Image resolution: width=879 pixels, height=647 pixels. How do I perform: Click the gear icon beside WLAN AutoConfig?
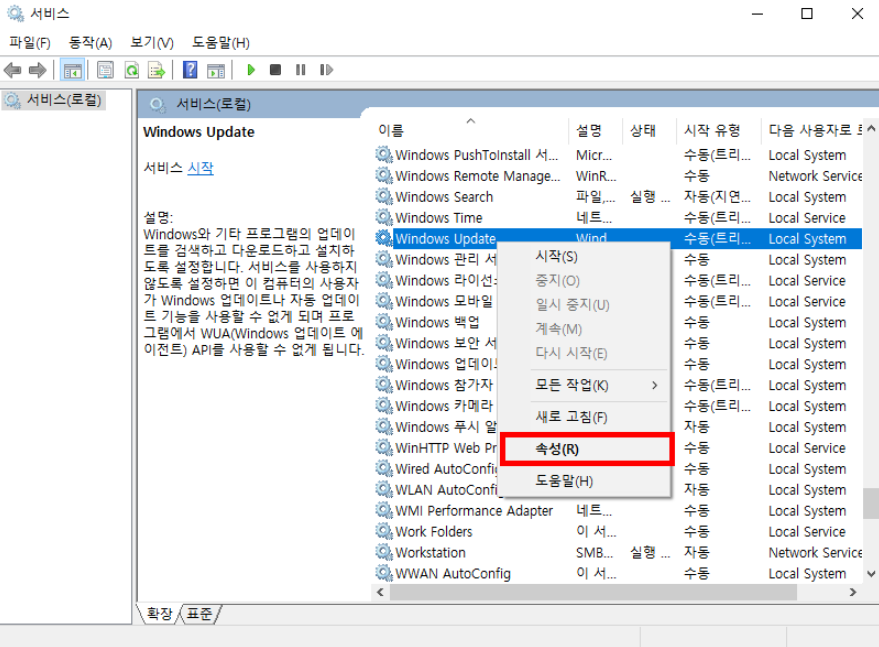[384, 489]
